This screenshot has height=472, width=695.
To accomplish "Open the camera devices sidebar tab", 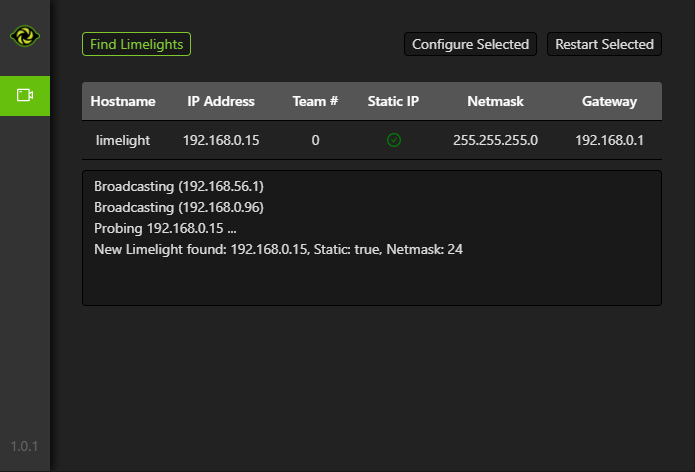I will pos(25,96).
